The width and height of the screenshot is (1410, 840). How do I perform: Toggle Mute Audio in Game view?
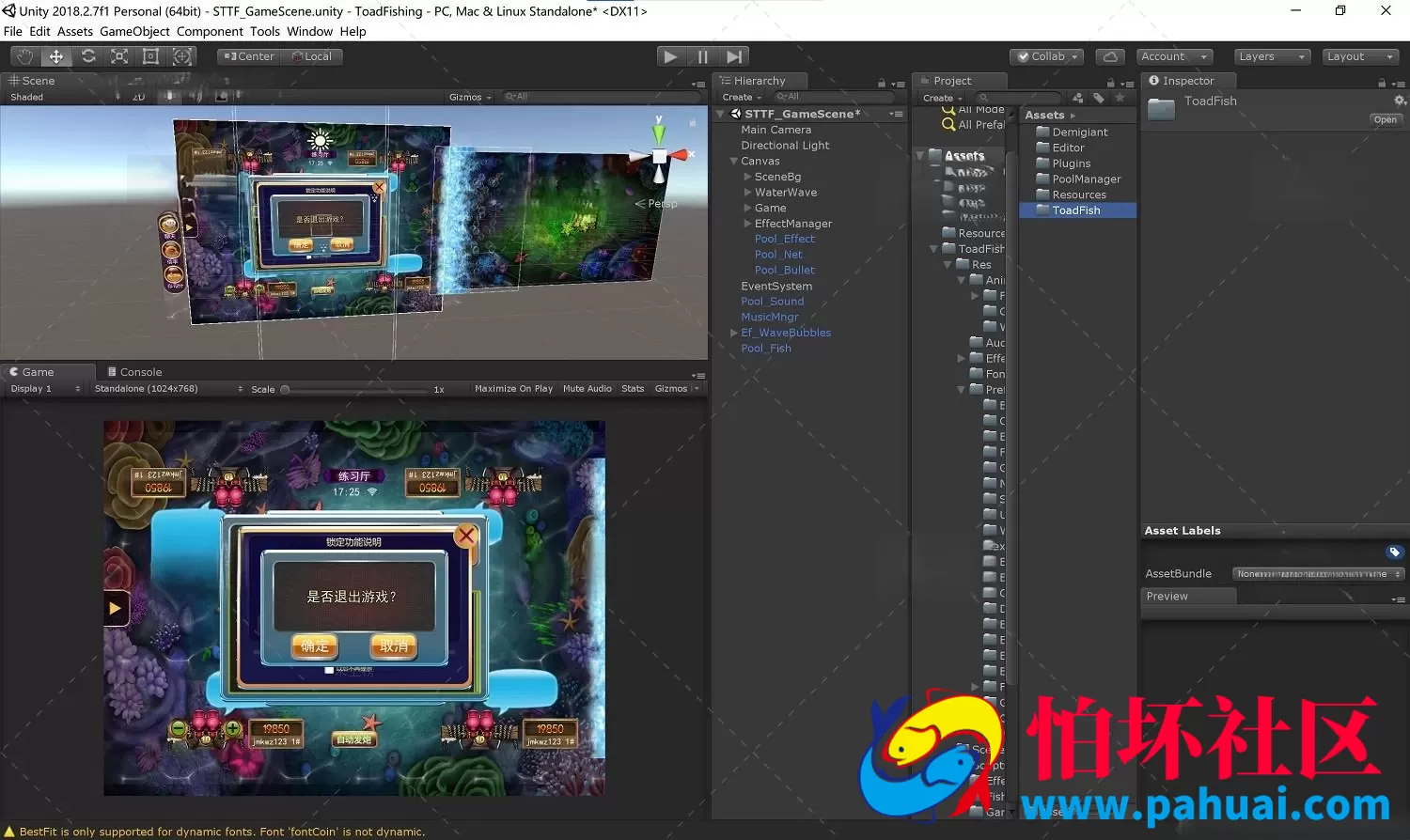click(x=587, y=388)
